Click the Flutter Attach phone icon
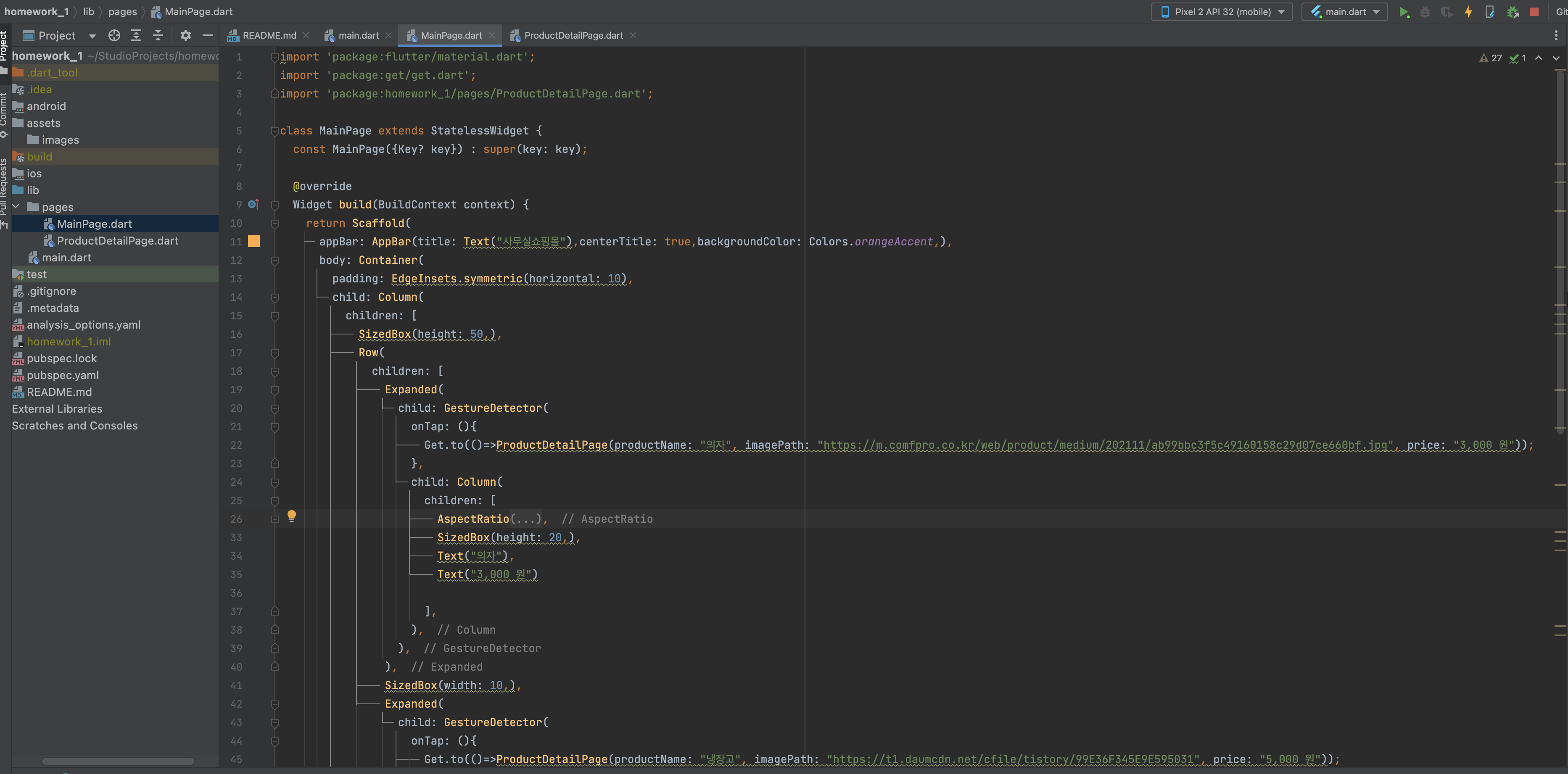The image size is (1568, 774). 1490,12
